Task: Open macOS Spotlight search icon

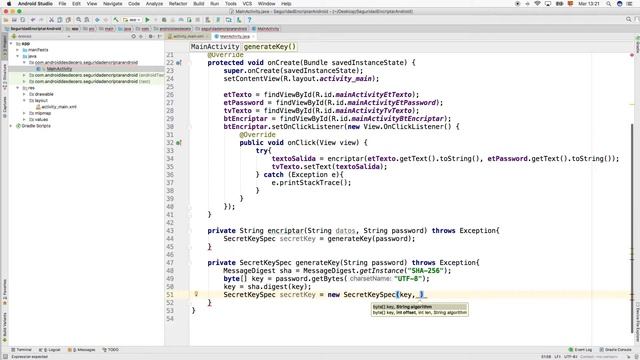Action: [x=608, y=4]
